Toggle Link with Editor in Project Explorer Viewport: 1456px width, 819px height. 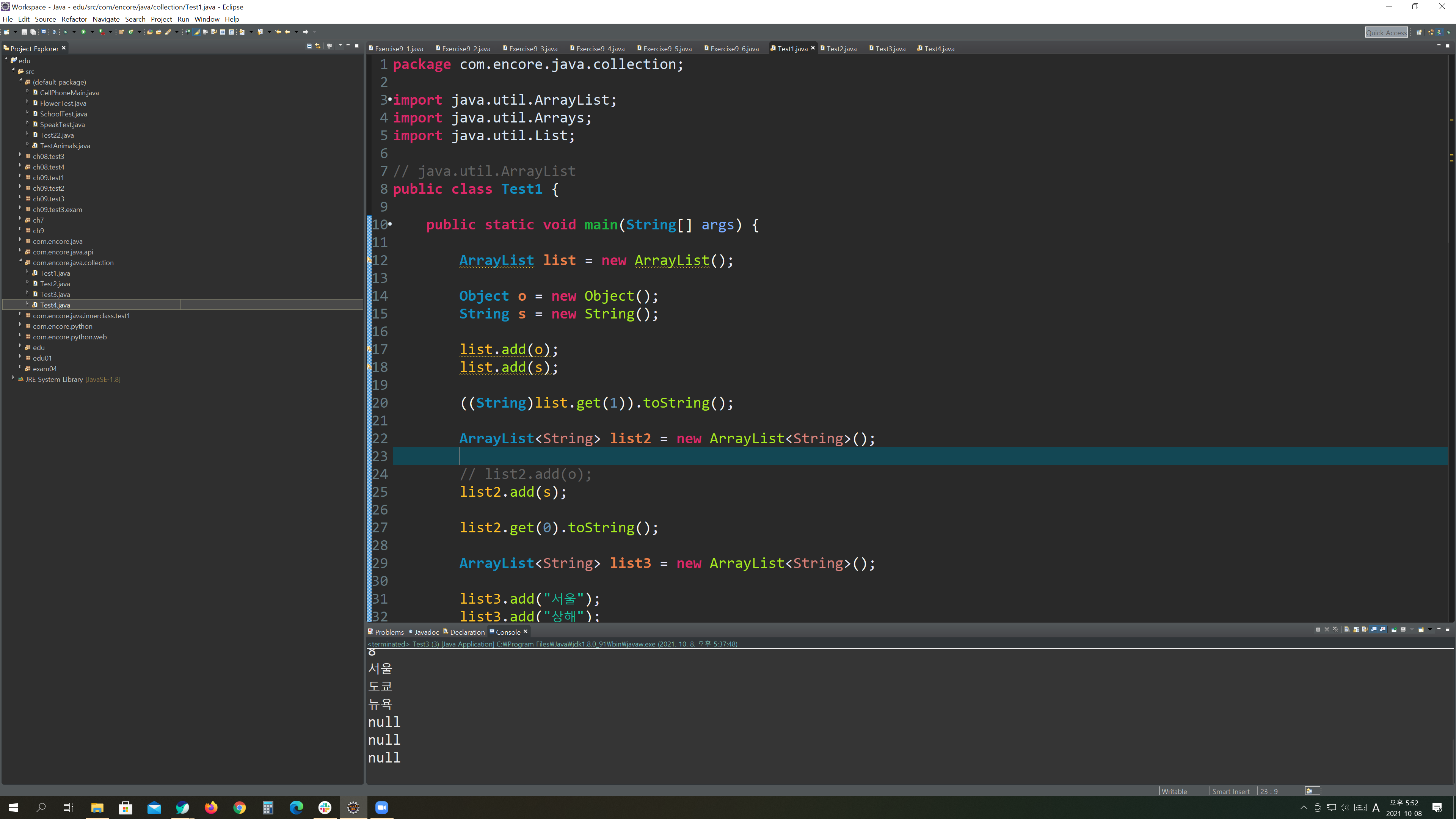pos(318,46)
